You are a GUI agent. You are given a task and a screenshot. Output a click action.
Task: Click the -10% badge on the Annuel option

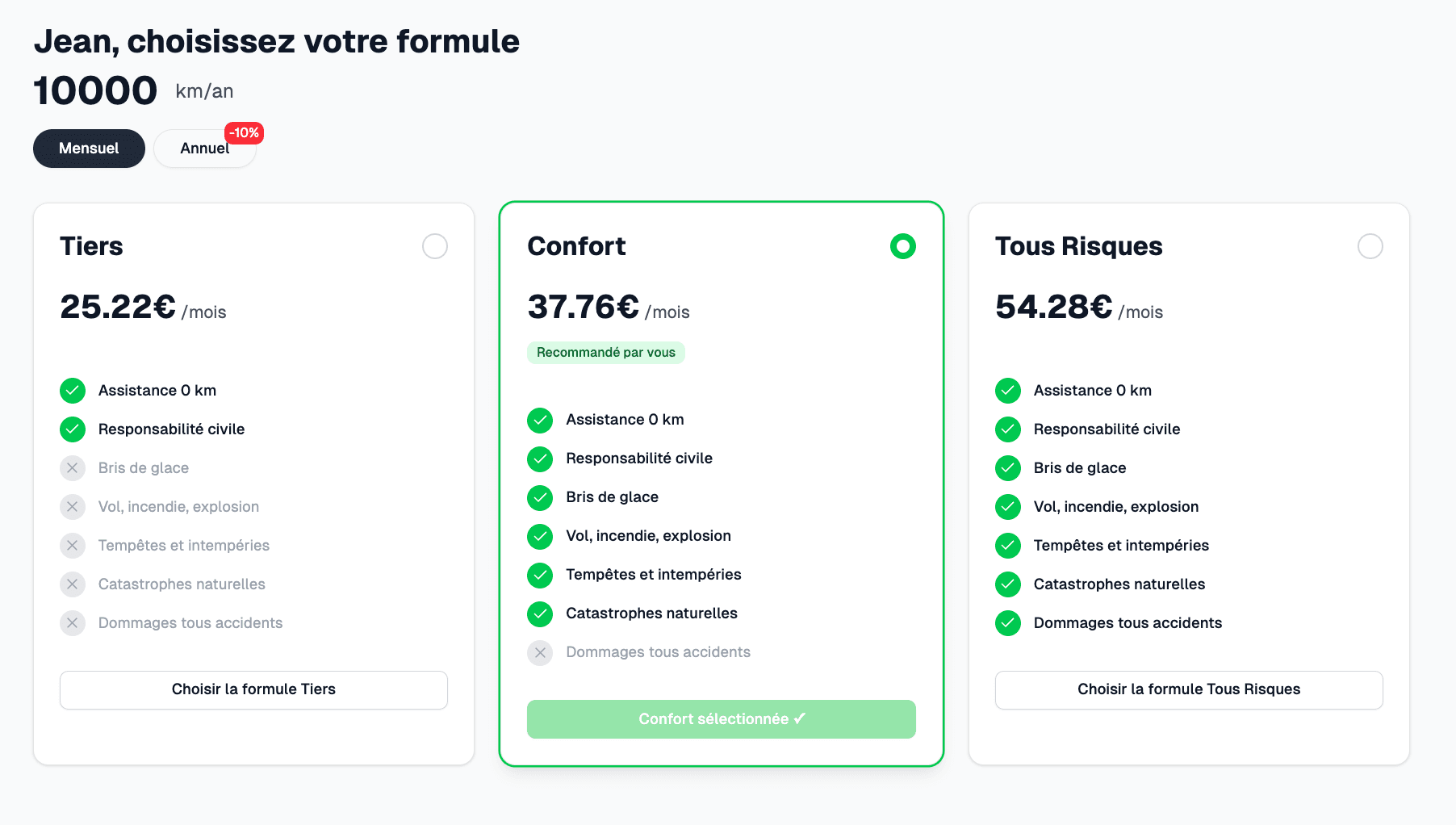pyautogui.click(x=244, y=132)
